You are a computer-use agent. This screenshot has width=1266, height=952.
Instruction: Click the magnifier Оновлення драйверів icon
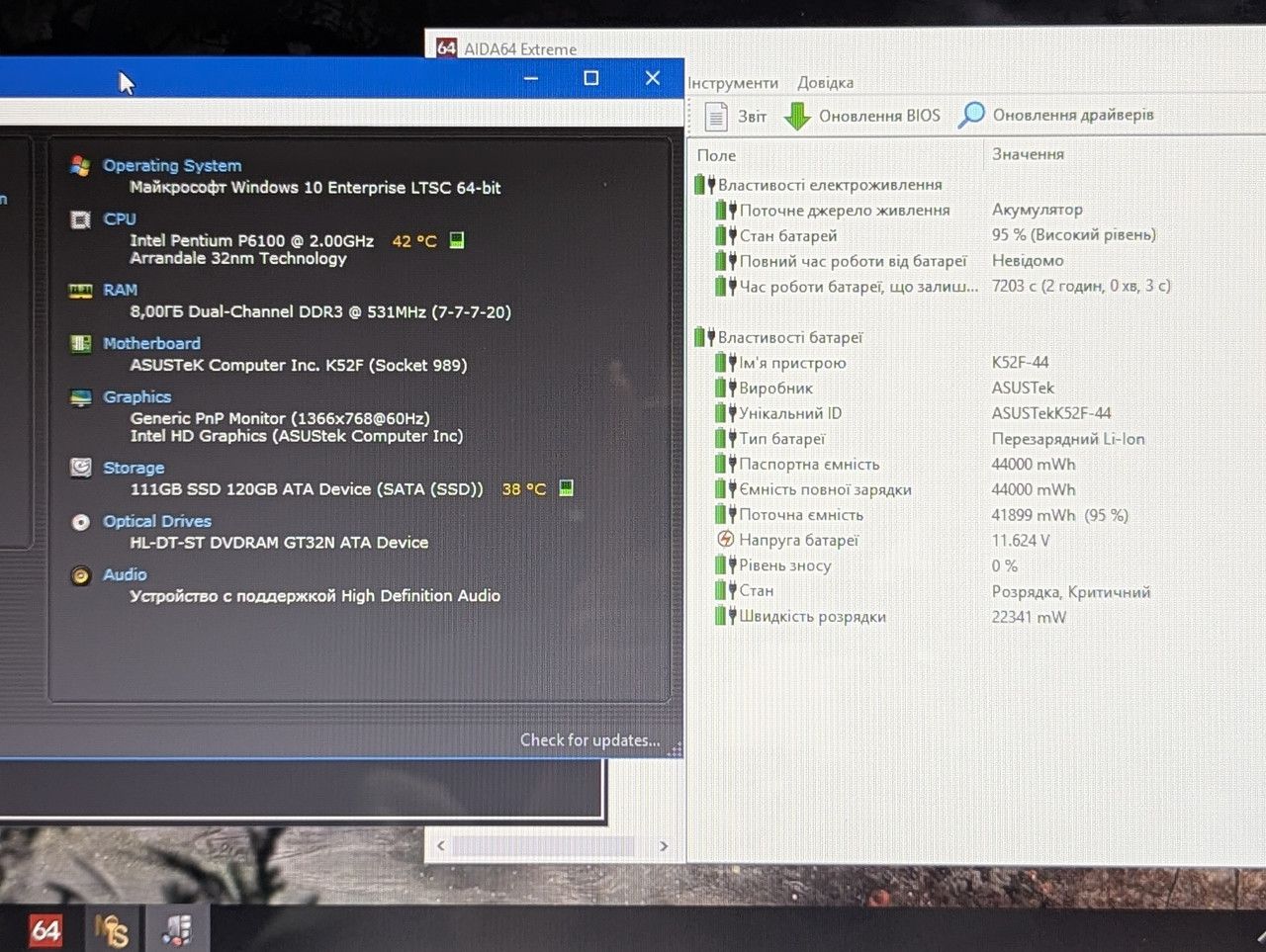tap(971, 116)
